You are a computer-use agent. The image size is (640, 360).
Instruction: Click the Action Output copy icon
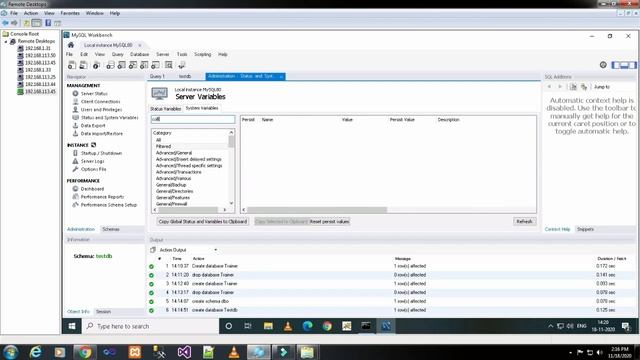(x=153, y=250)
